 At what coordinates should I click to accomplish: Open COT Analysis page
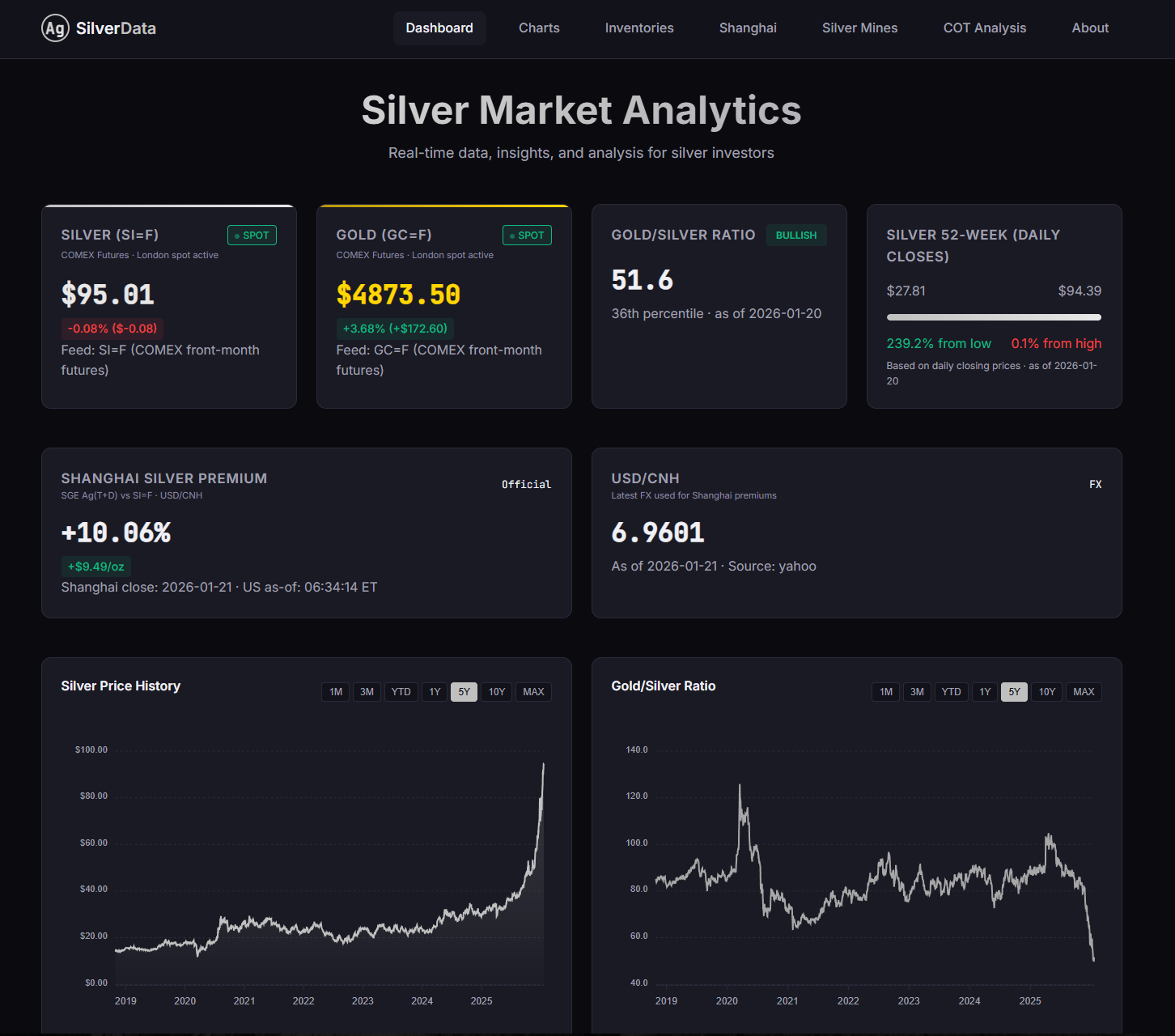pos(984,28)
